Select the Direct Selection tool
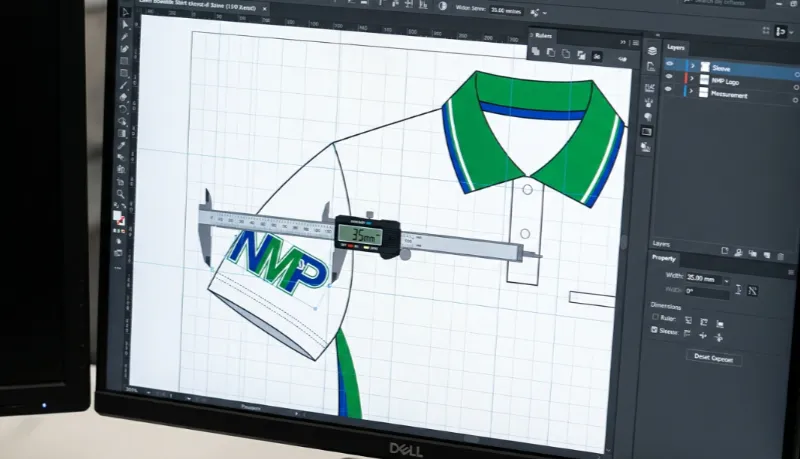The width and height of the screenshot is (800, 460). click(x=126, y=24)
